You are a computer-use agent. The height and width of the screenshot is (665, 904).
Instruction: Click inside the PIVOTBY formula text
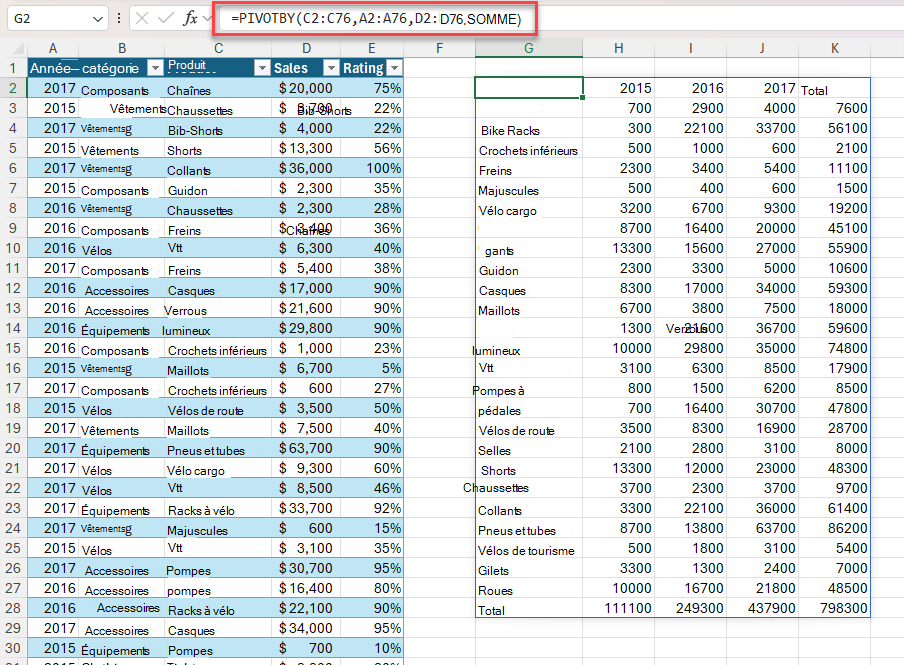pyautogui.click(x=376, y=19)
